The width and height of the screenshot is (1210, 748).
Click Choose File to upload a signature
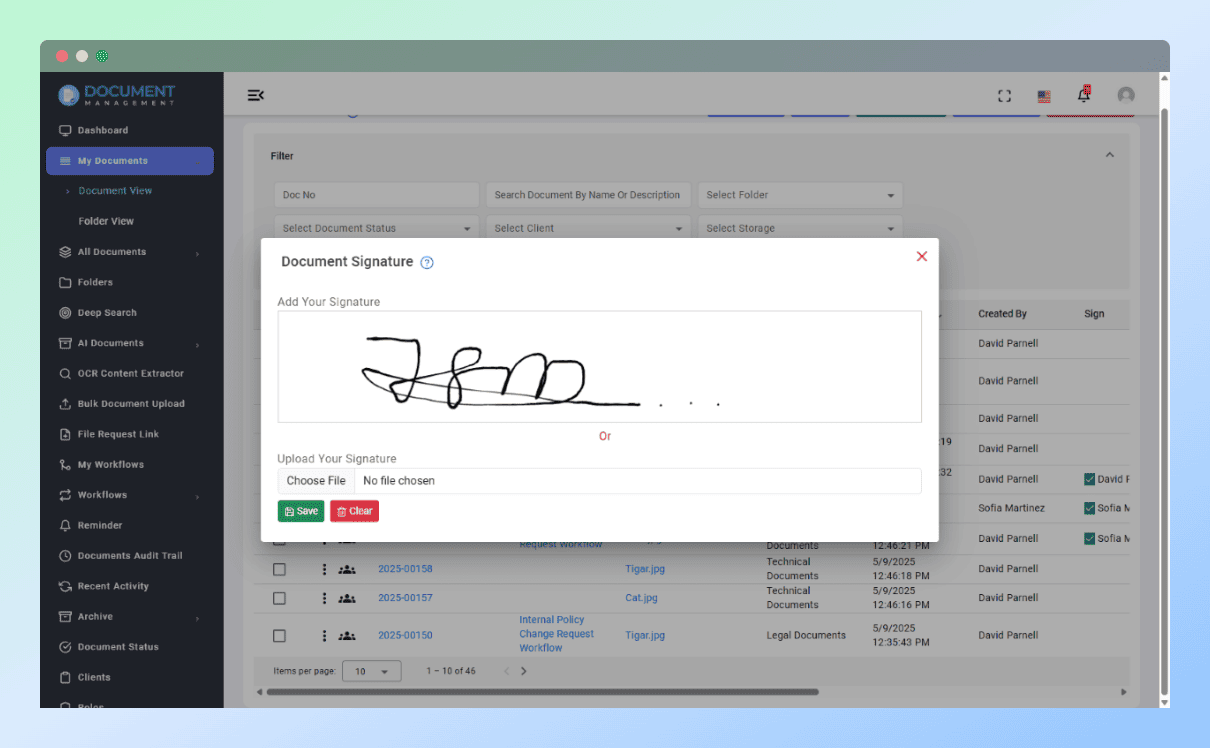[x=316, y=480]
